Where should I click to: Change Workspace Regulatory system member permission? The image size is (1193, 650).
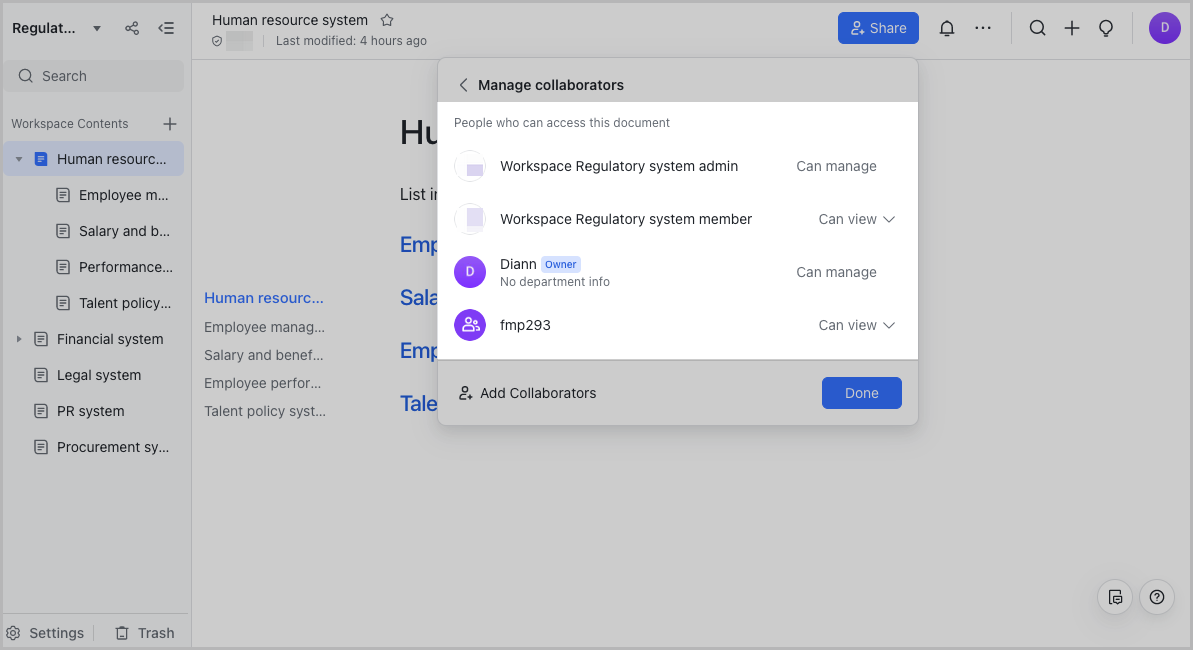point(856,219)
